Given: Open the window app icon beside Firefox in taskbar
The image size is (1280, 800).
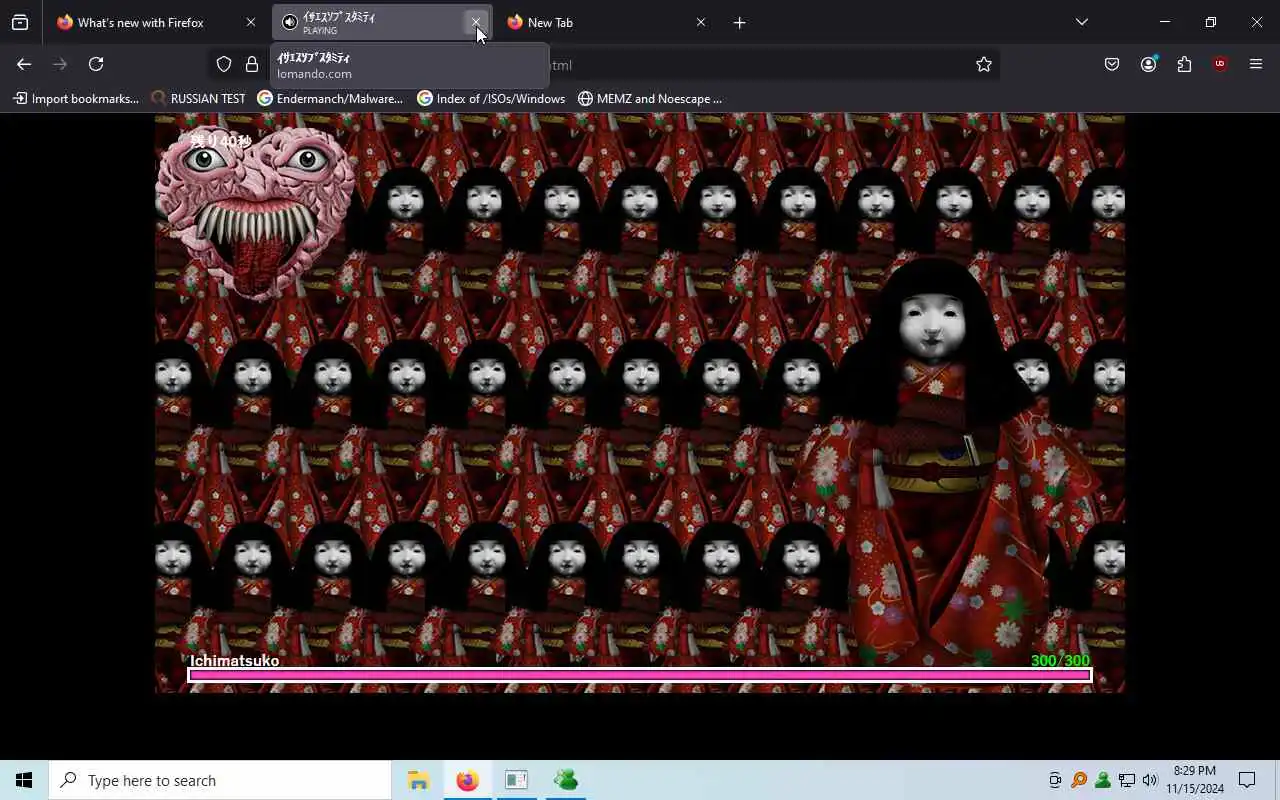Looking at the screenshot, I should pyautogui.click(x=516, y=780).
